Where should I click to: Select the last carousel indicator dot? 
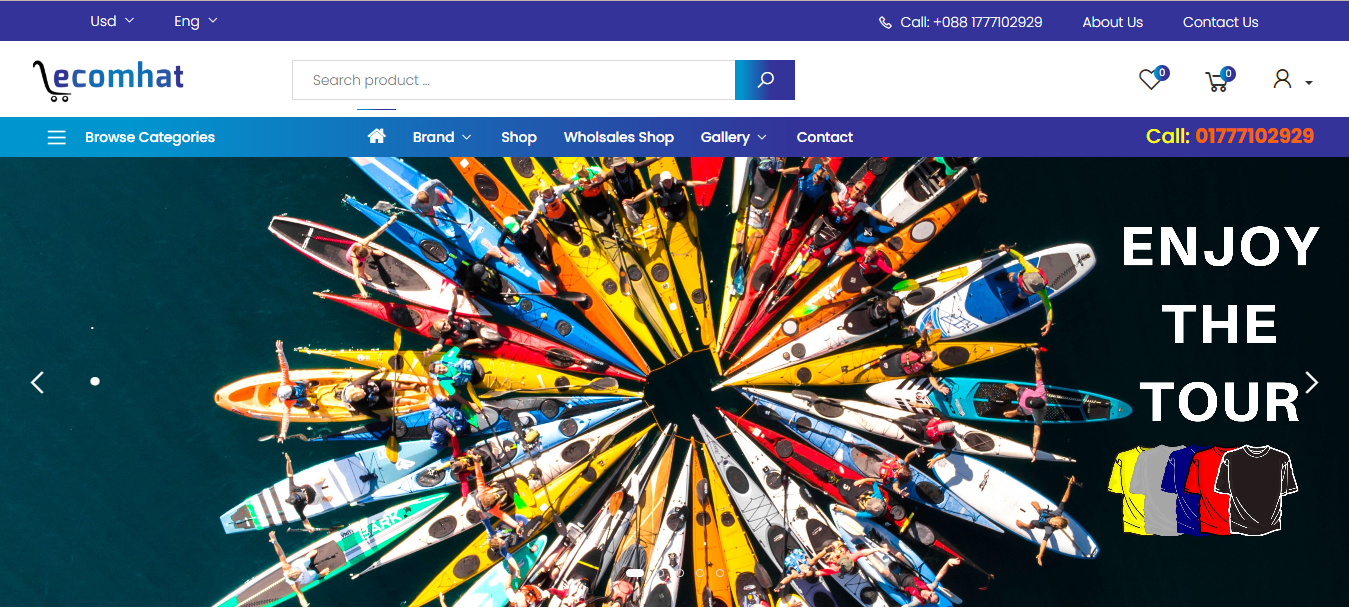coord(720,573)
